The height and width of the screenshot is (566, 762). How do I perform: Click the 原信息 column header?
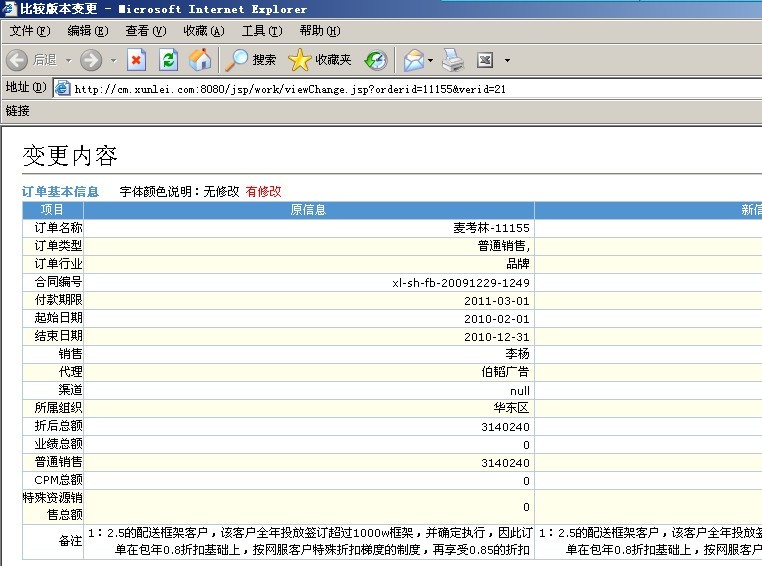tap(308, 209)
